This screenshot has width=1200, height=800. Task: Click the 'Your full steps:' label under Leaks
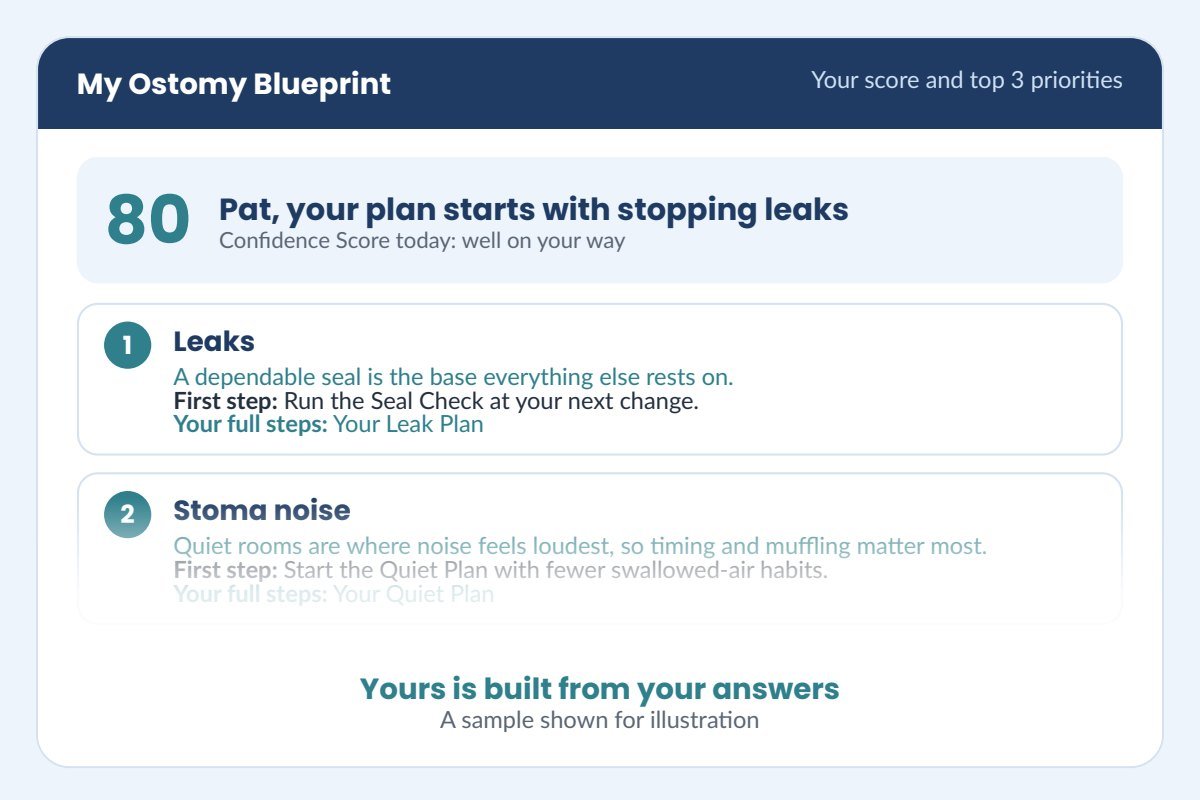(251, 424)
